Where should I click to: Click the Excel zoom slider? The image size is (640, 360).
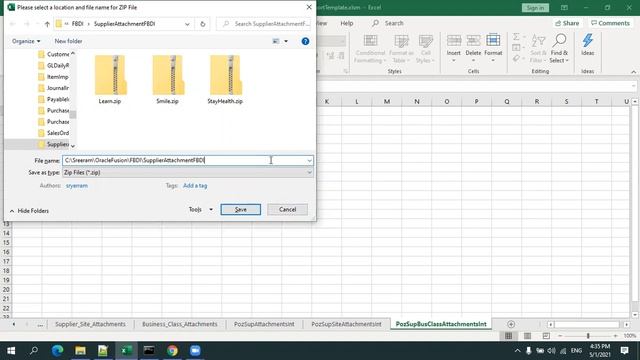[x=588, y=336]
